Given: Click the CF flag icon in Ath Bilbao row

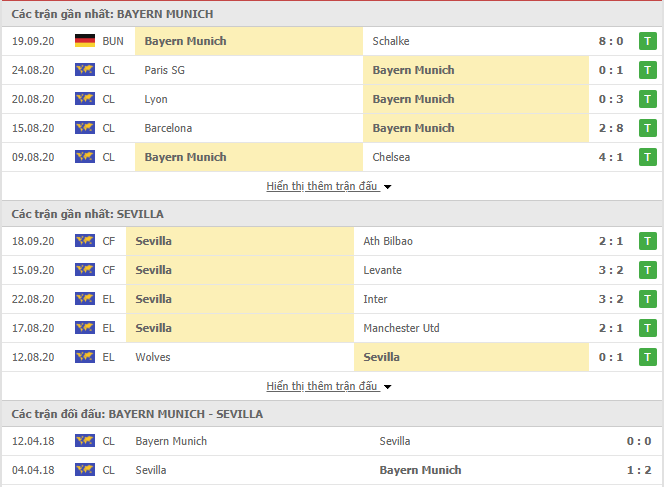Looking at the screenshot, I should point(85,241).
